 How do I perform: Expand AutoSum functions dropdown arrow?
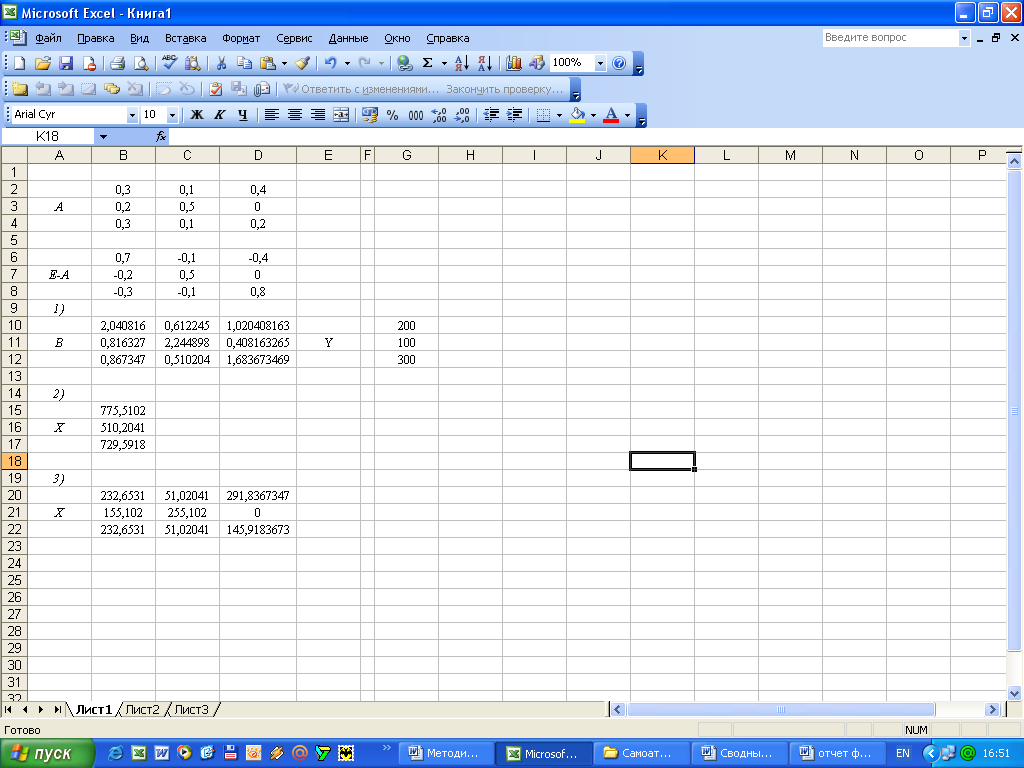coord(444,63)
